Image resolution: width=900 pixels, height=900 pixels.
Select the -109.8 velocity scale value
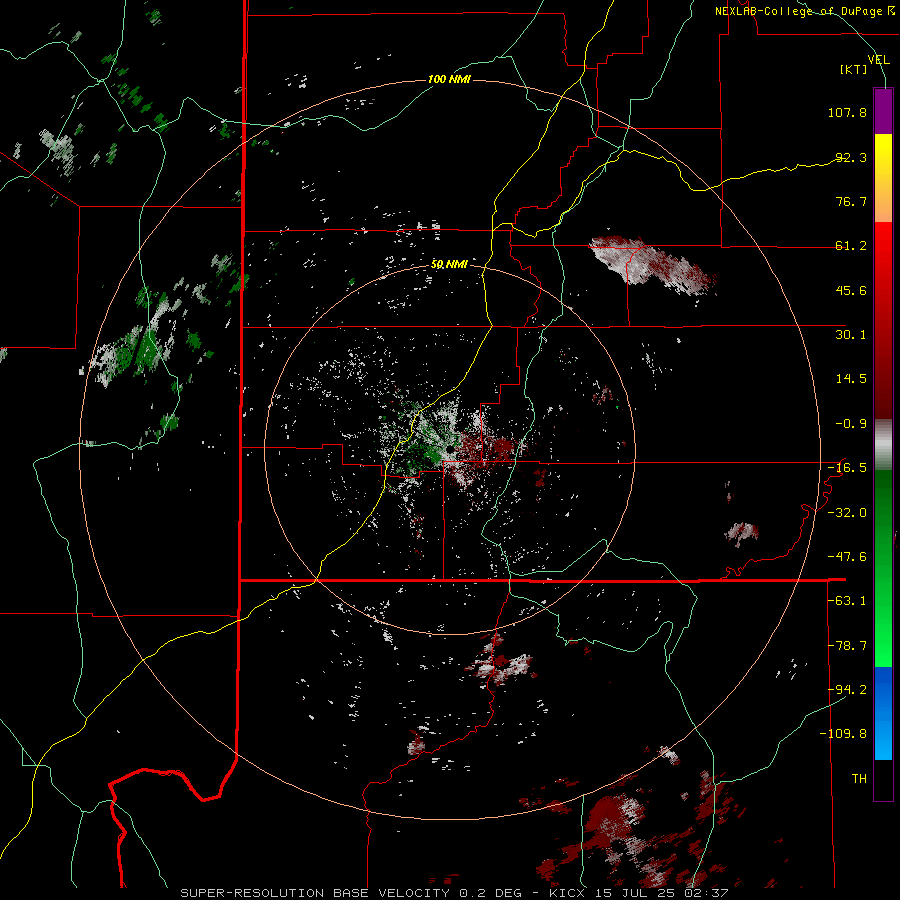pyautogui.click(x=843, y=734)
